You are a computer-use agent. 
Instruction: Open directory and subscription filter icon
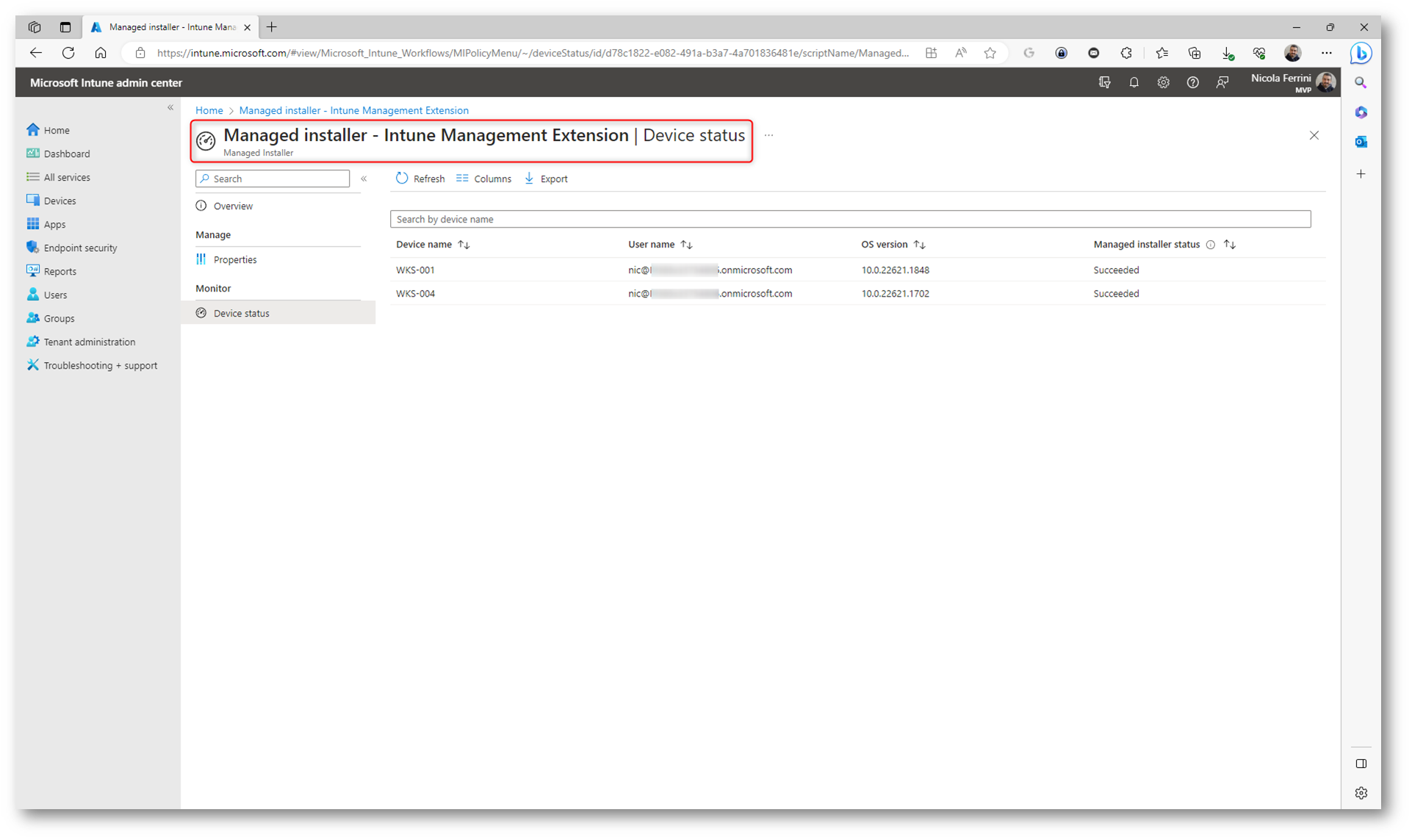[x=1104, y=83]
